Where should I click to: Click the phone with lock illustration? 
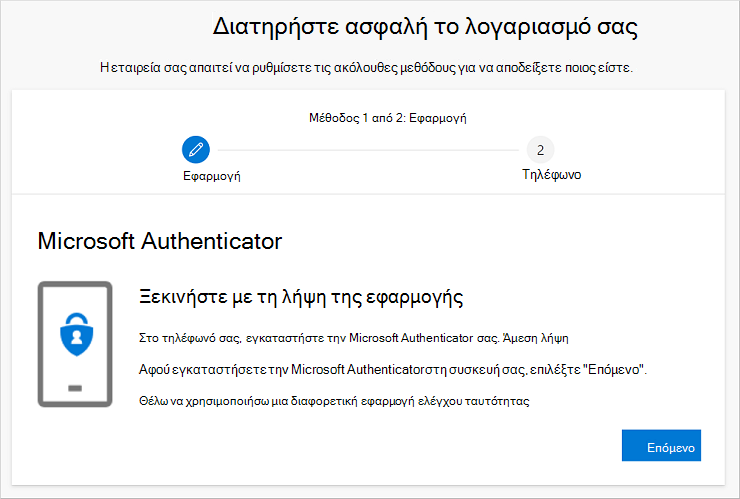click(x=75, y=344)
